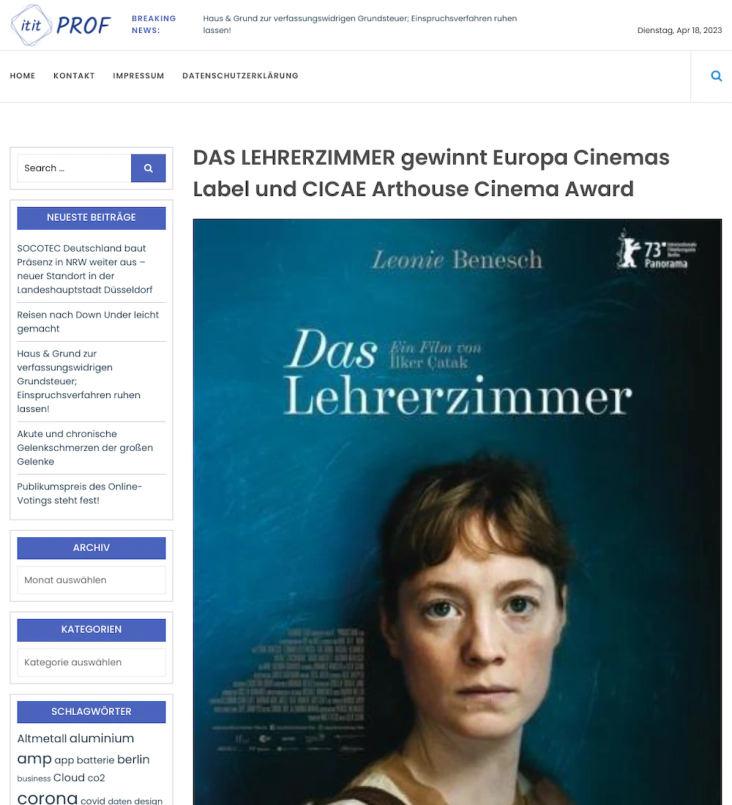Select the aluminium tag

[101, 738]
